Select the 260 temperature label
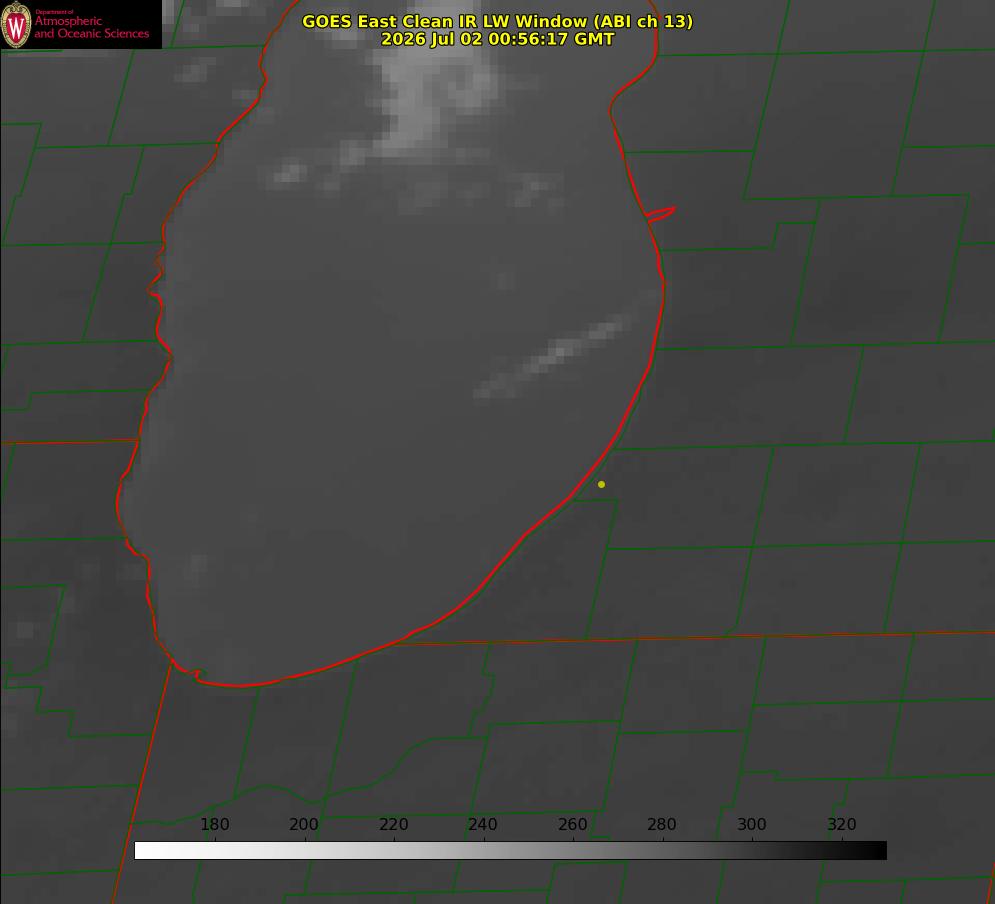The image size is (995, 904). coord(572,824)
